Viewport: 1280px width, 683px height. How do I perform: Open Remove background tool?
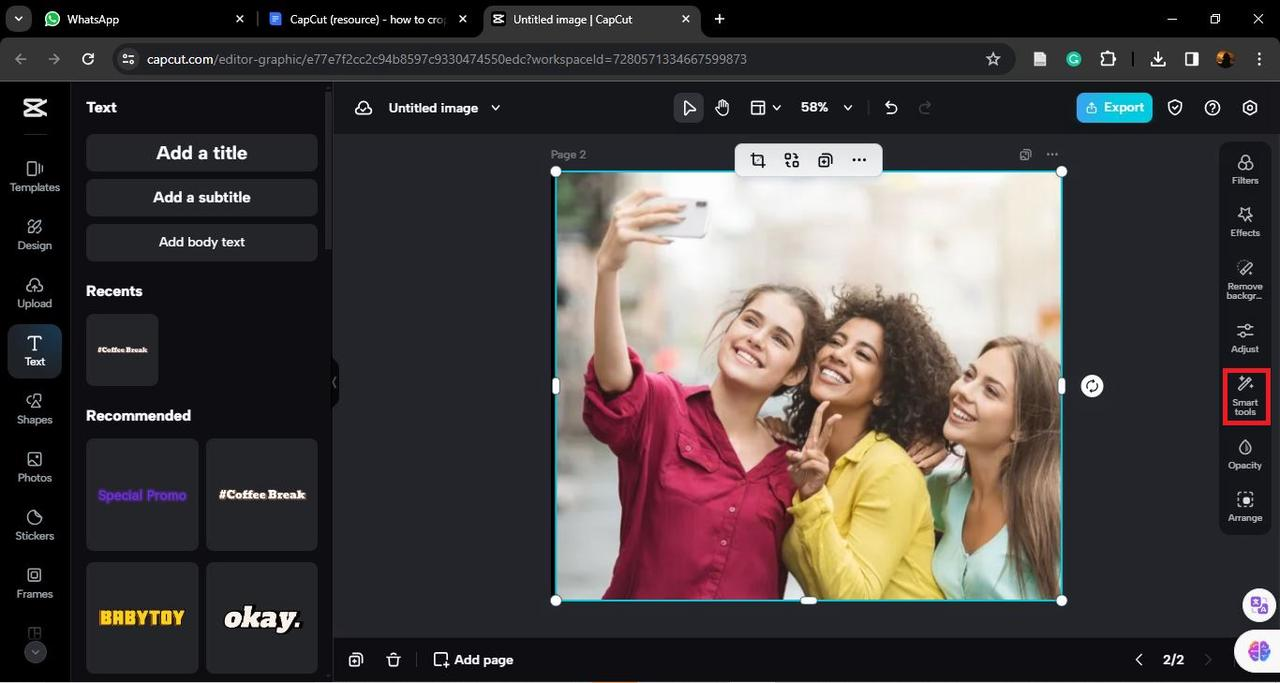coord(1245,280)
